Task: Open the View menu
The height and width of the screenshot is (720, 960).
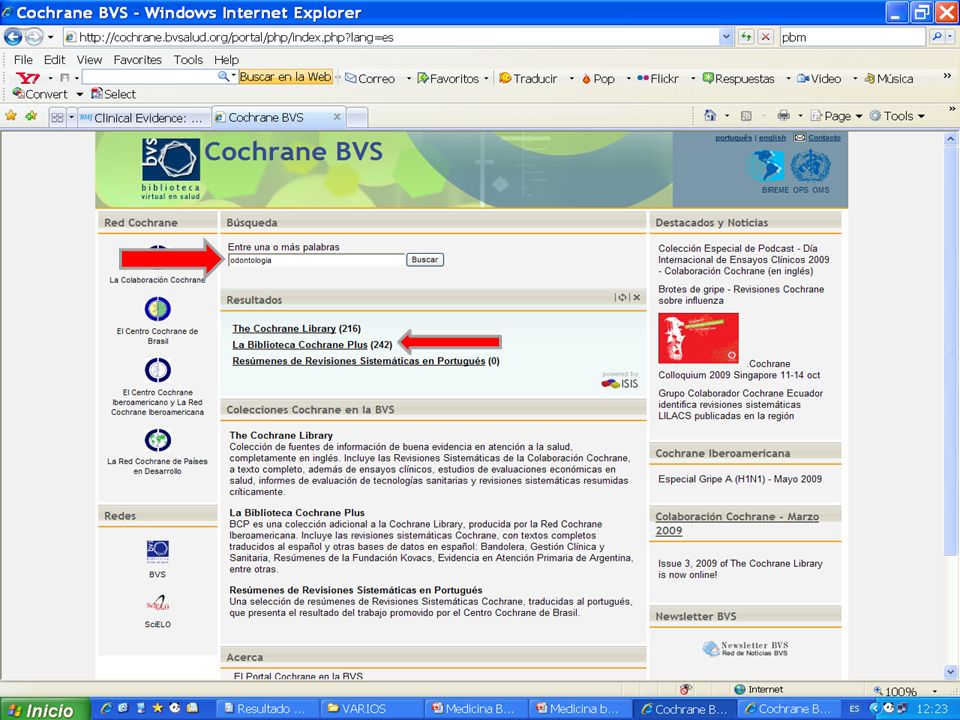Action: pyautogui.click(x=89, y=59)
